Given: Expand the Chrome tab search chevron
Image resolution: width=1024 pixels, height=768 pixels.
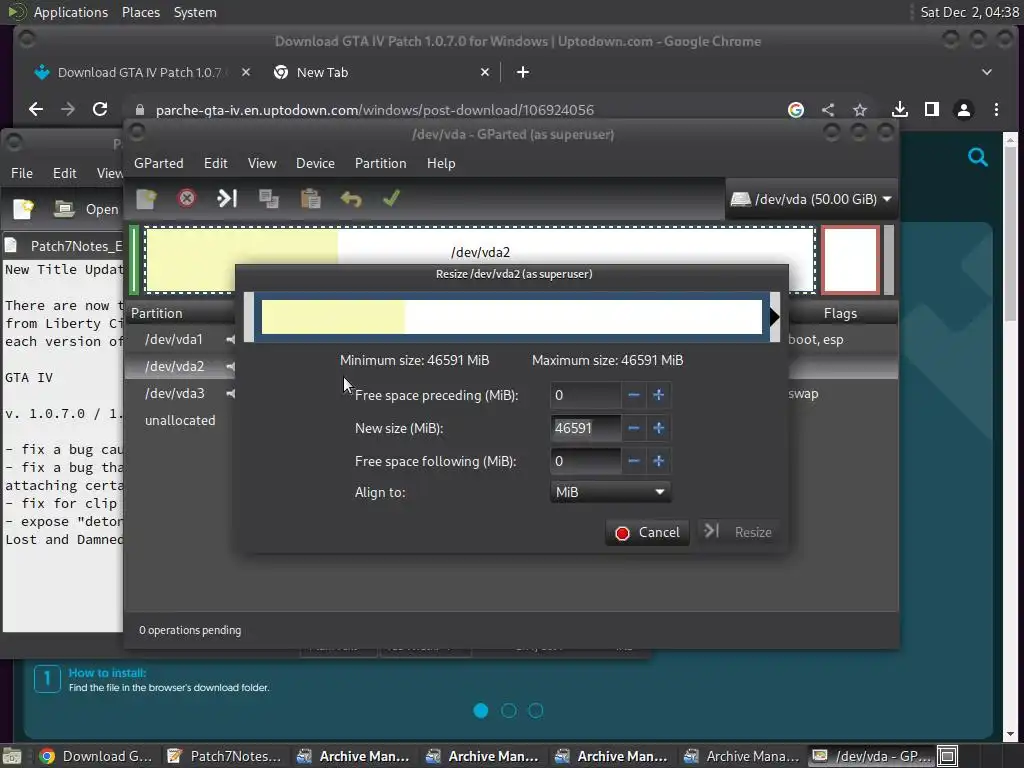Looking at the screenshot, I should coord(987,72).
